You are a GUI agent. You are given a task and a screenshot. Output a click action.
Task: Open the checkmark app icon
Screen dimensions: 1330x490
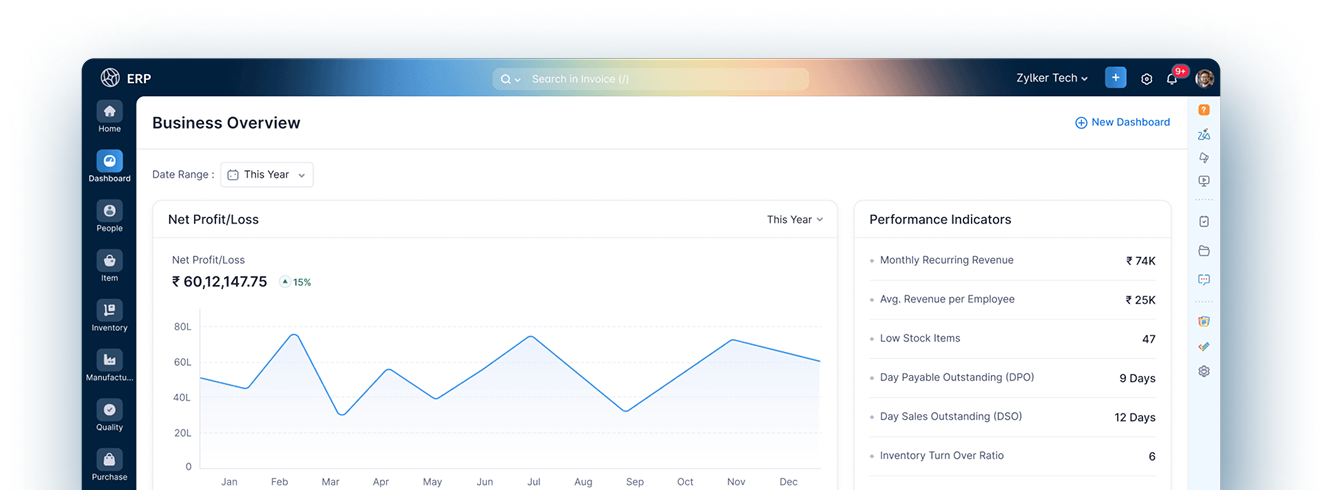1204,346
